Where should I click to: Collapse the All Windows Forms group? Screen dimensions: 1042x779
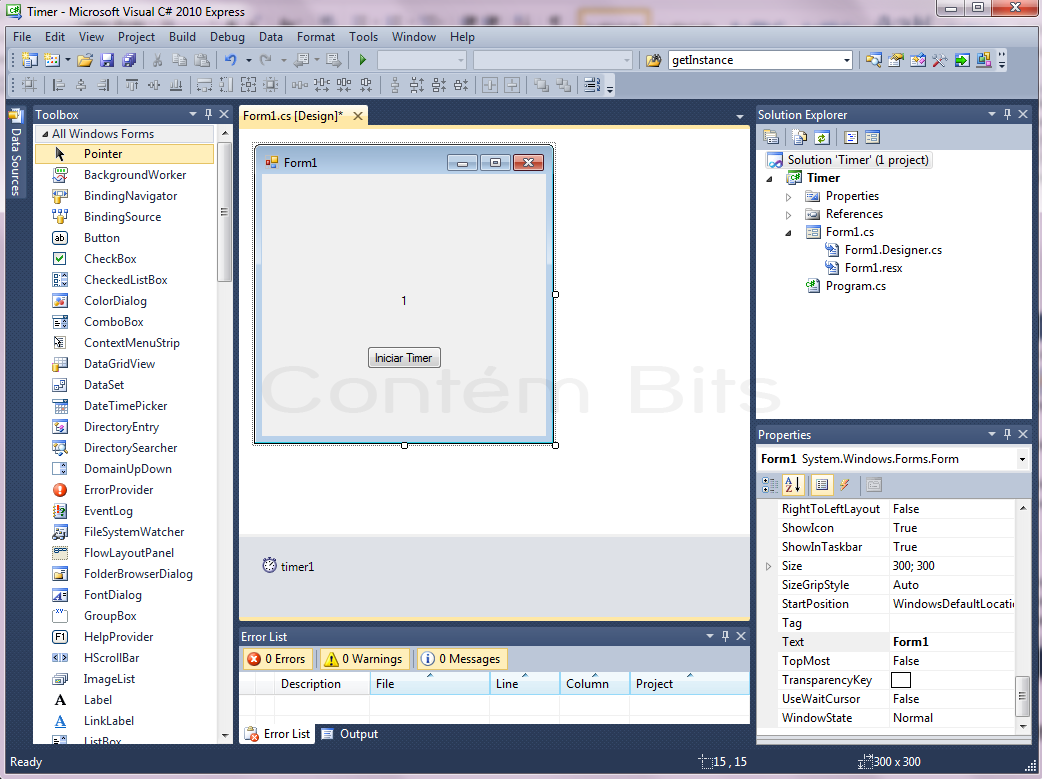[45, 134]
